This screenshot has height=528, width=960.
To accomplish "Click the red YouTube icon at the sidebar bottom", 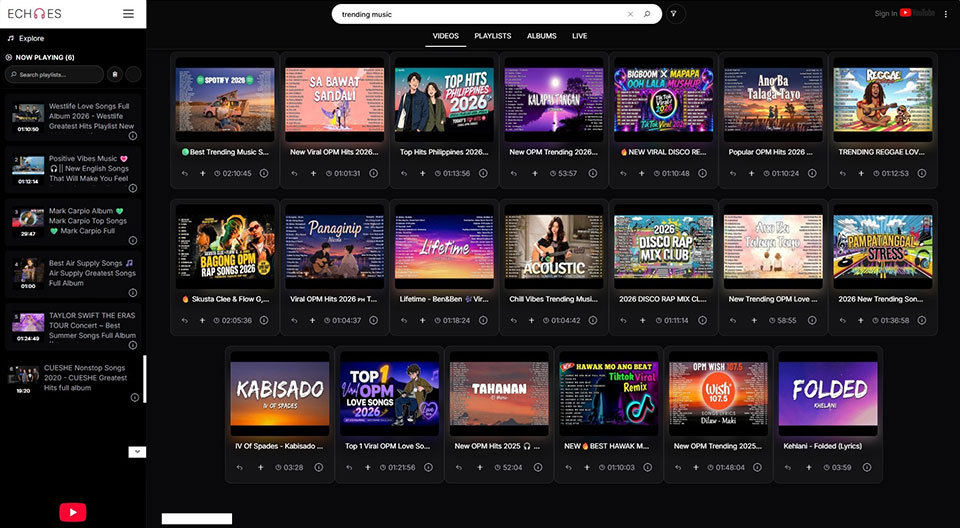I will coord(72,512).
